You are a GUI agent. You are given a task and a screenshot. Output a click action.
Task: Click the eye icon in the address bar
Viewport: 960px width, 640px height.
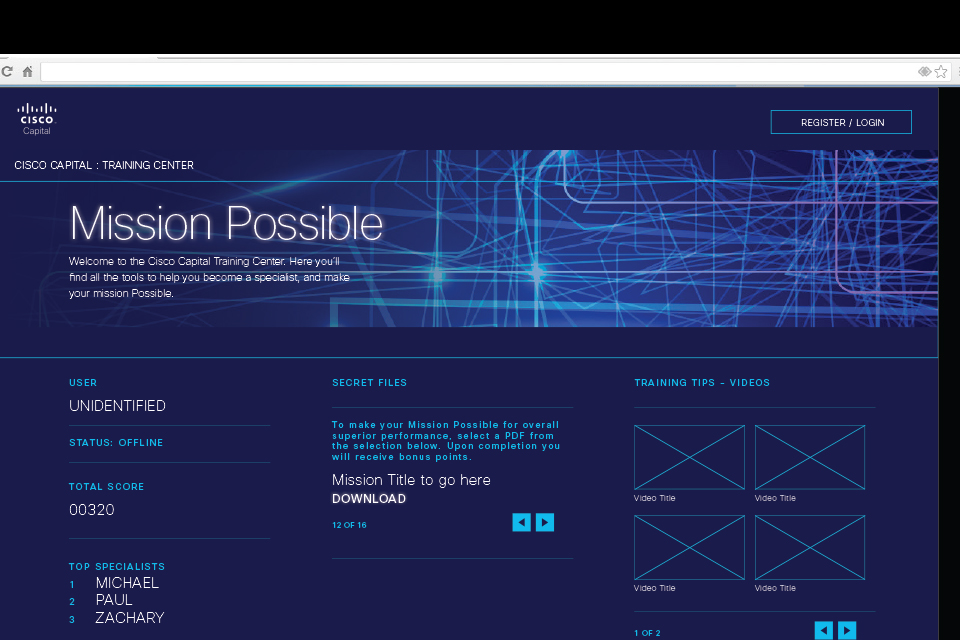924,72
